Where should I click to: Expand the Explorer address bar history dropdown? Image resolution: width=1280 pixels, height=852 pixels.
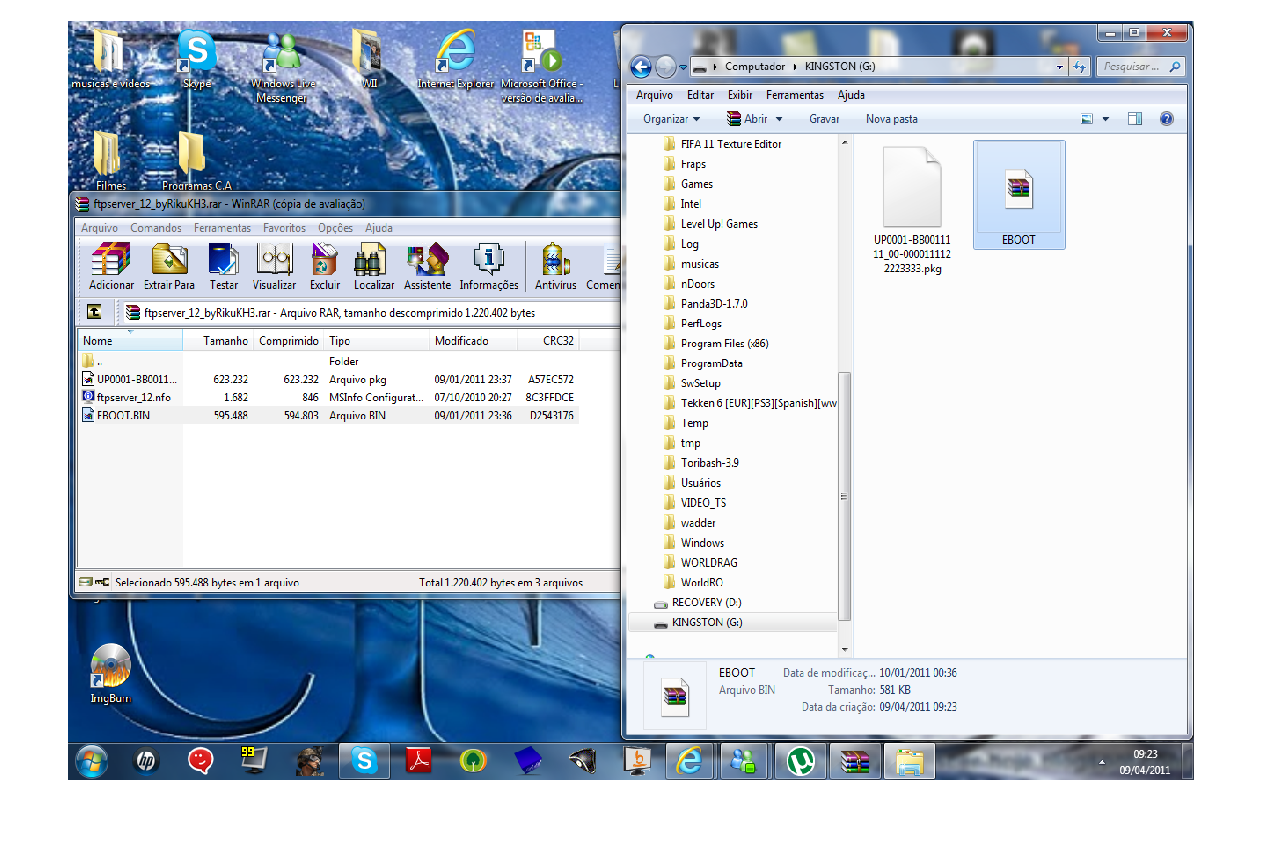coord(1060,67)
